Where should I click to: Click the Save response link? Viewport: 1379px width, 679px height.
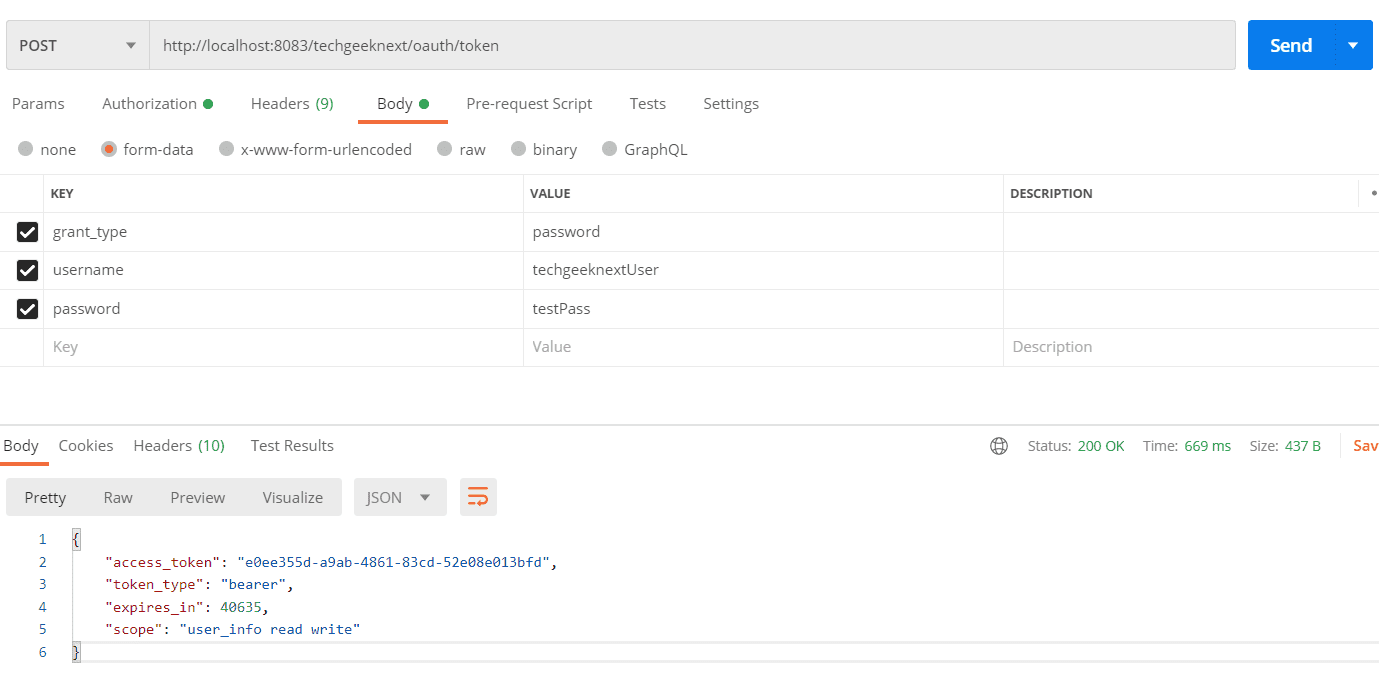point(1366,446)
